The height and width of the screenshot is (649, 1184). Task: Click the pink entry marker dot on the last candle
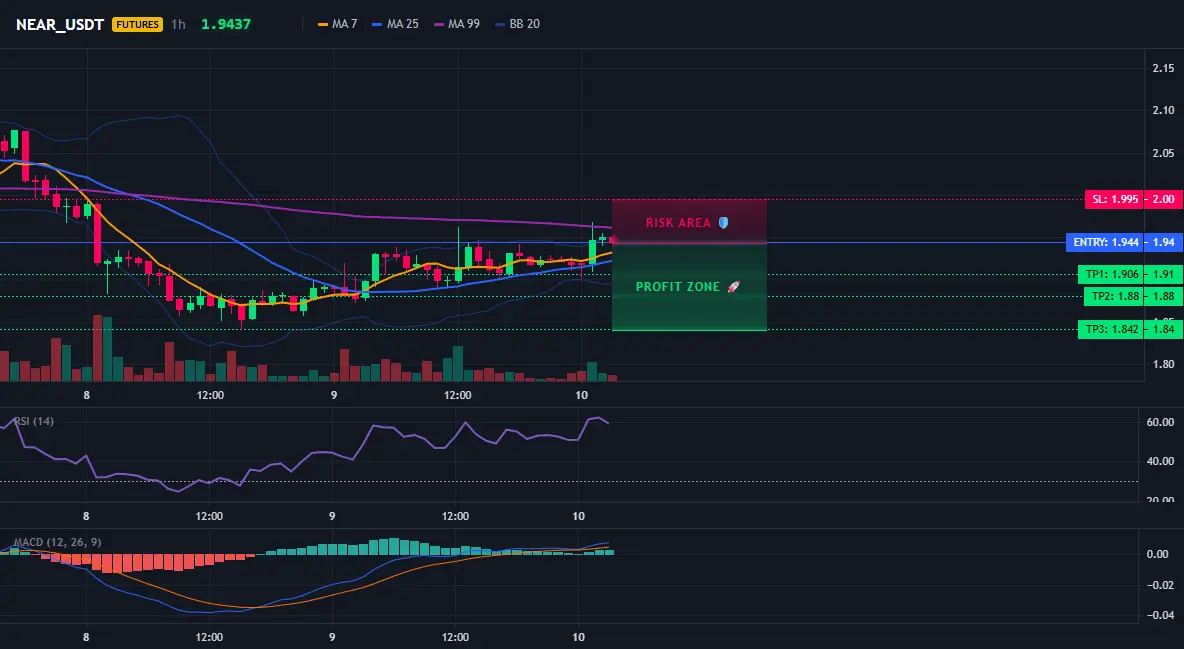coord(612,240)
